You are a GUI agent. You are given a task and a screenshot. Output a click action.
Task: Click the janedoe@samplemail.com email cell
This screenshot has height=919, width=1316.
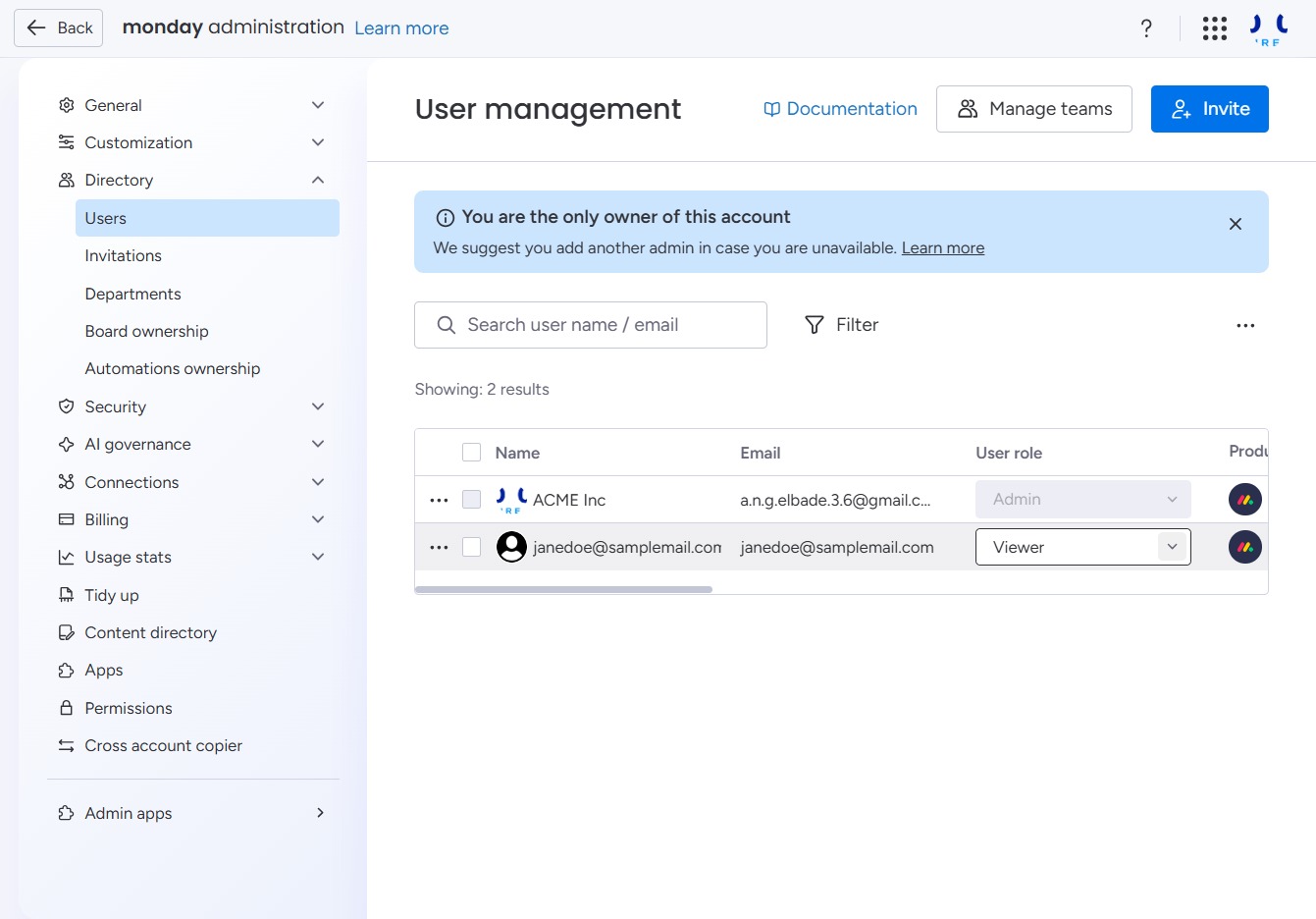tap(837, 547)
